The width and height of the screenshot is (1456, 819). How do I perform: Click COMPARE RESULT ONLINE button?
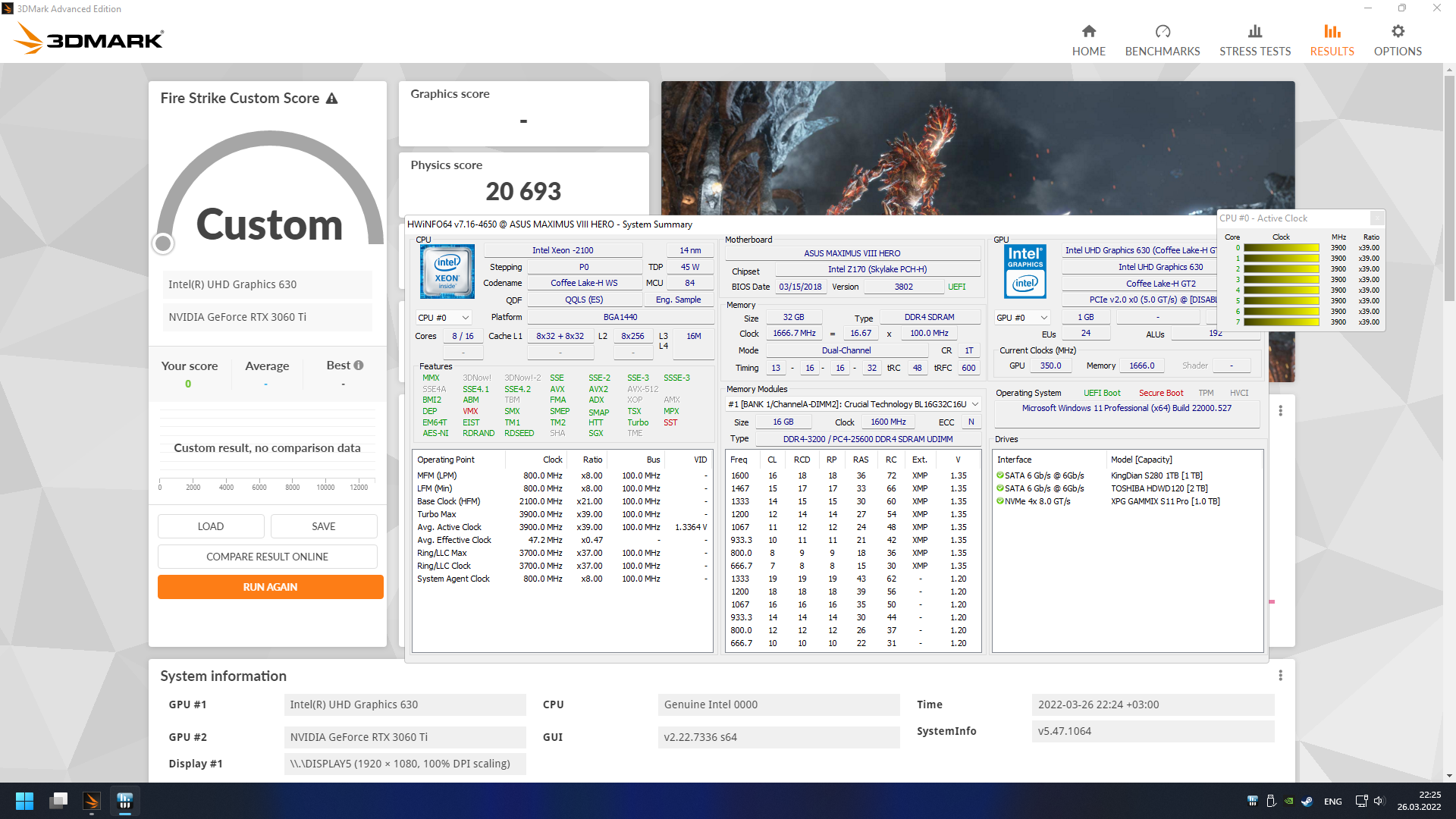(x=267, y=557)
